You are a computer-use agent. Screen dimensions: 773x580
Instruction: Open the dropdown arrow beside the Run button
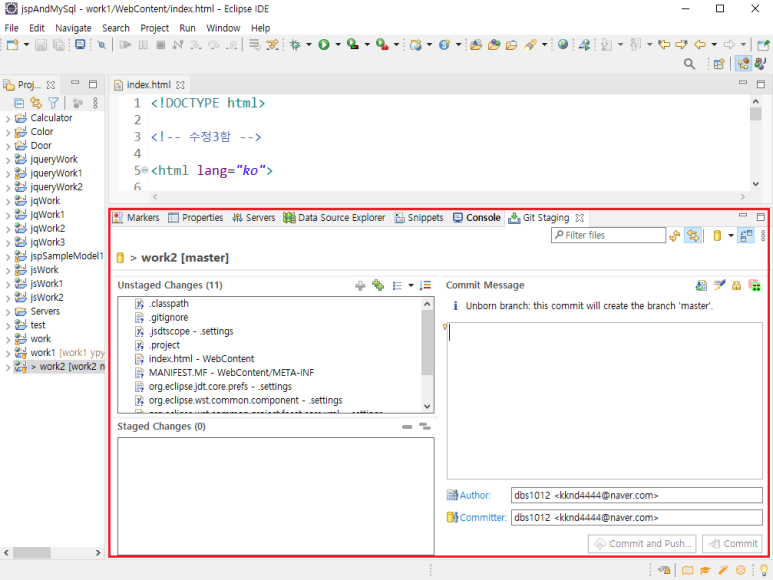[338, 45]
